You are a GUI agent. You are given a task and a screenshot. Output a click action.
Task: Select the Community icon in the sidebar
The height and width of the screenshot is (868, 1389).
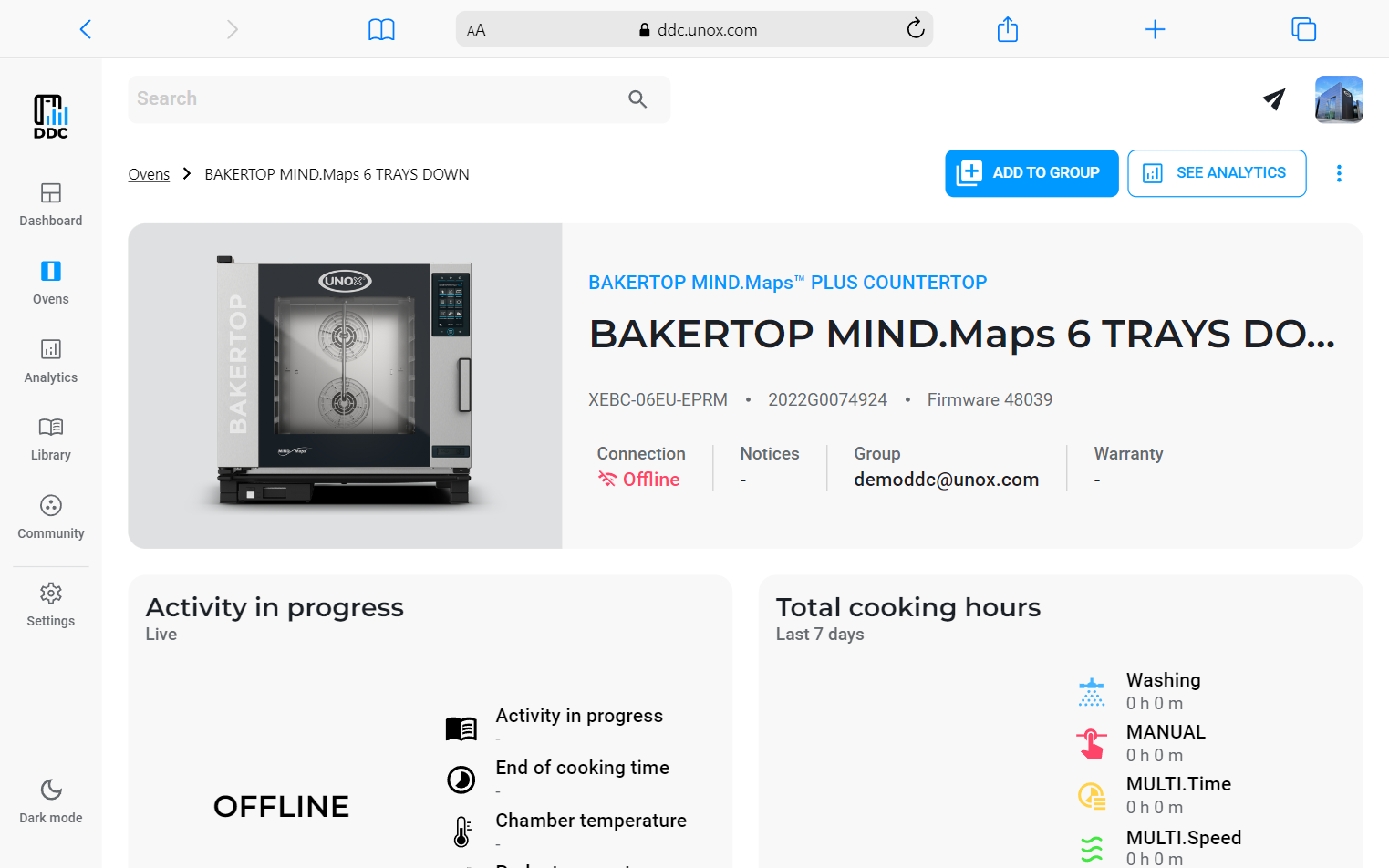point(50,517)
